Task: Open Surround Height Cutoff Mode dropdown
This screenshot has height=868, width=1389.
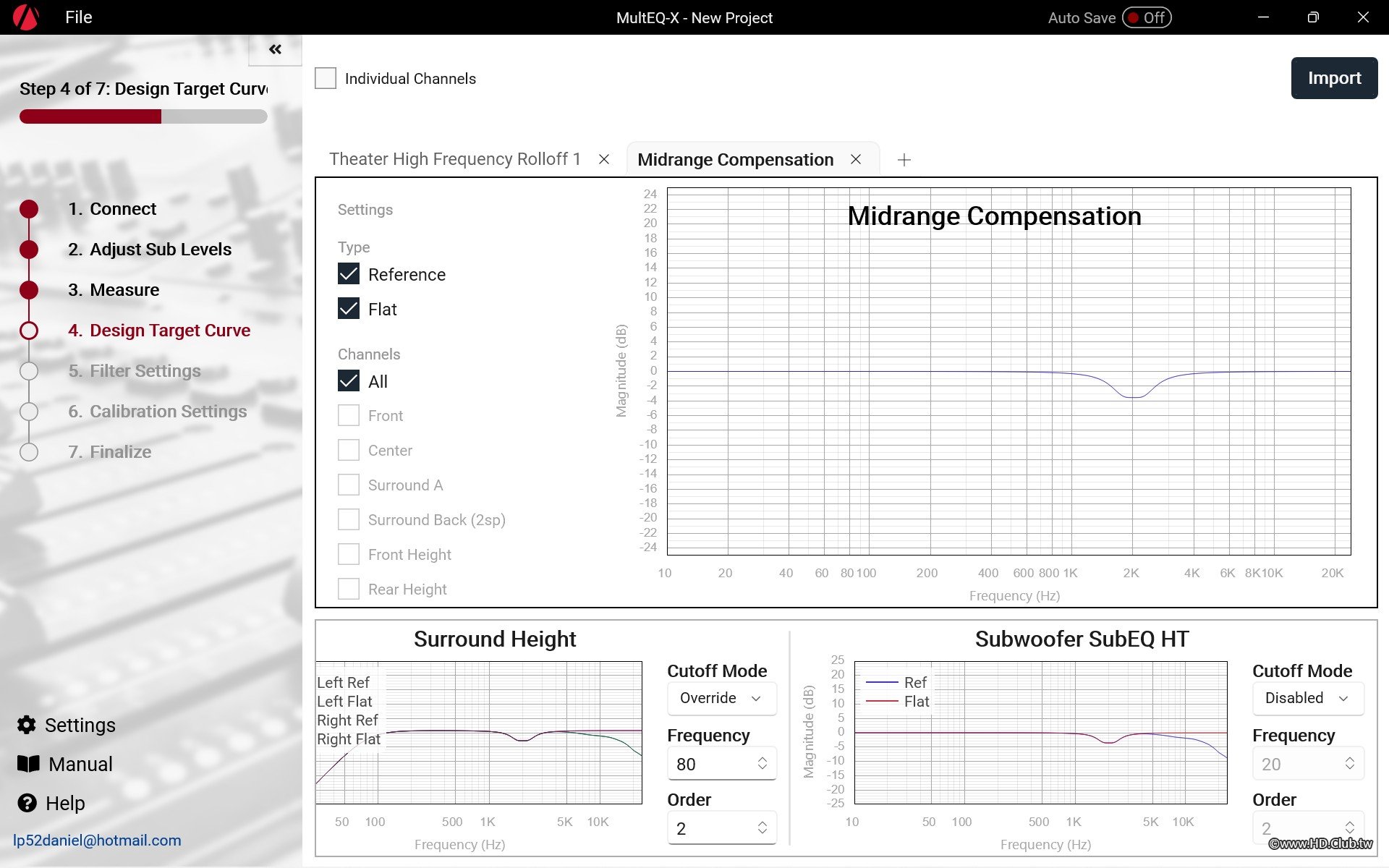Action: 721,698
